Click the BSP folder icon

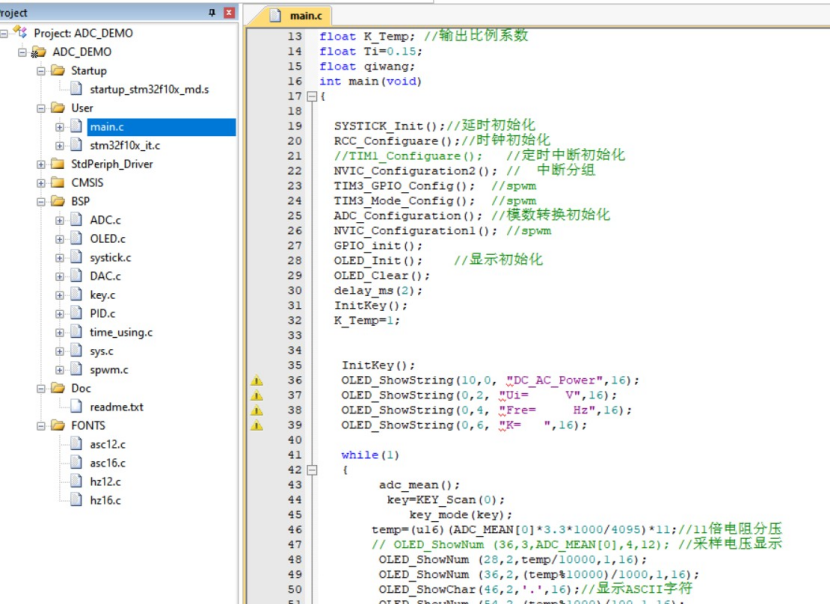click(58, 201)
